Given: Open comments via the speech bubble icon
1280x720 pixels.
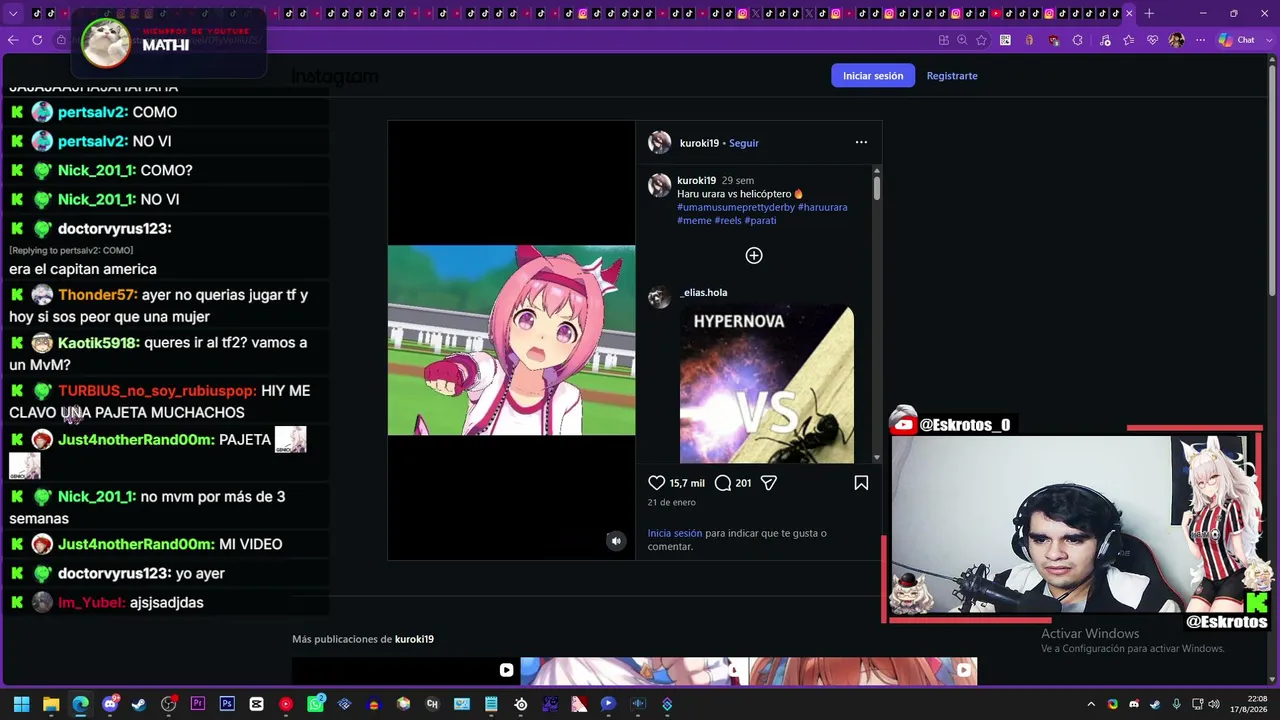Looking at the screenshot, I should click(723, 483).
